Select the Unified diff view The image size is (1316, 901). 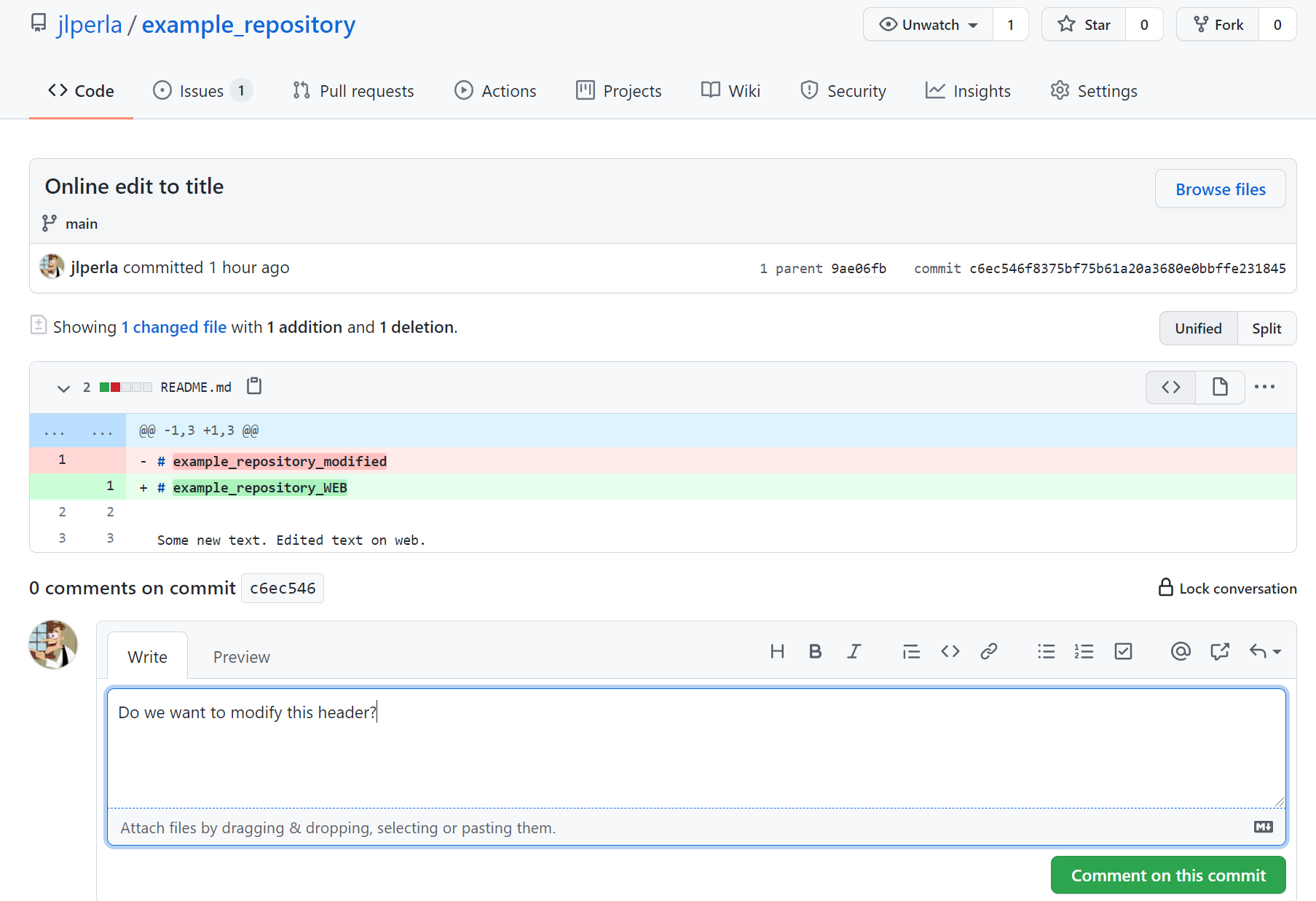pyautogui.click(x=1198, y=328)
